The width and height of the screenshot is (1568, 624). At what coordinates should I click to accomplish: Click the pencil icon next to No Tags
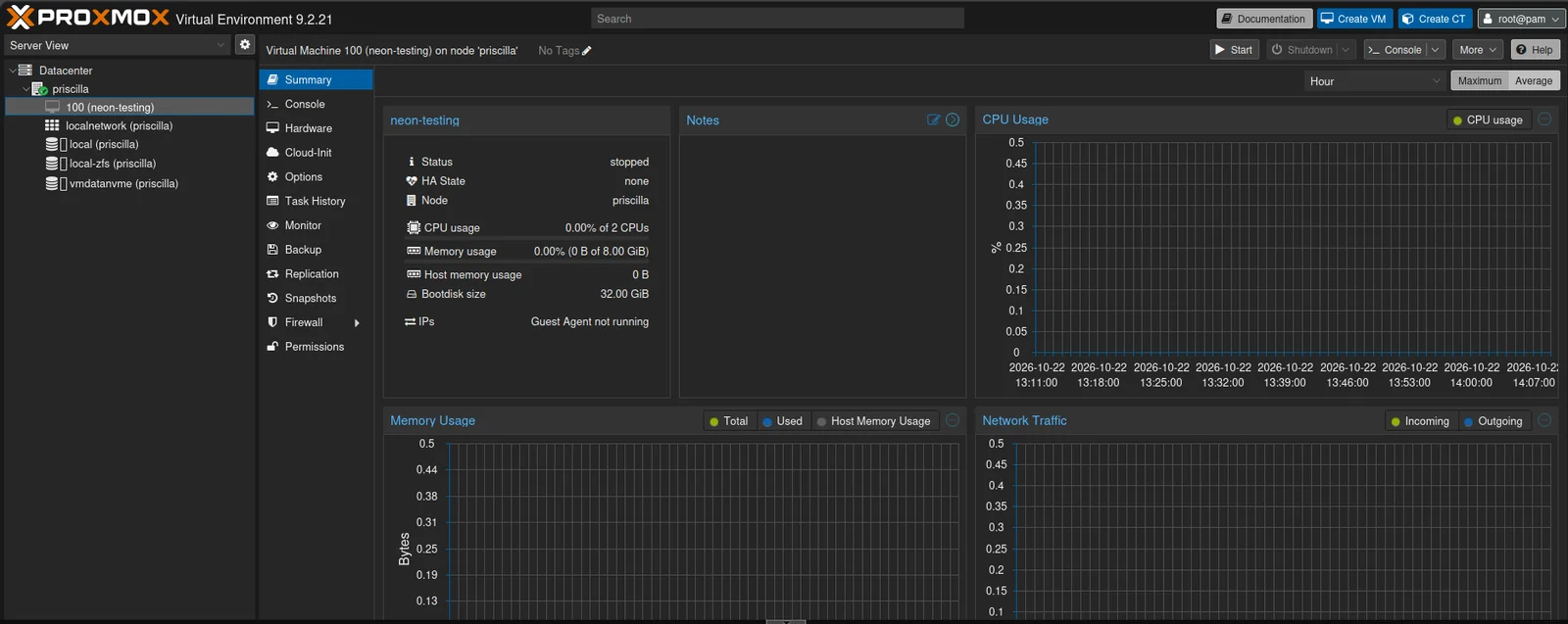click(587, 51)
